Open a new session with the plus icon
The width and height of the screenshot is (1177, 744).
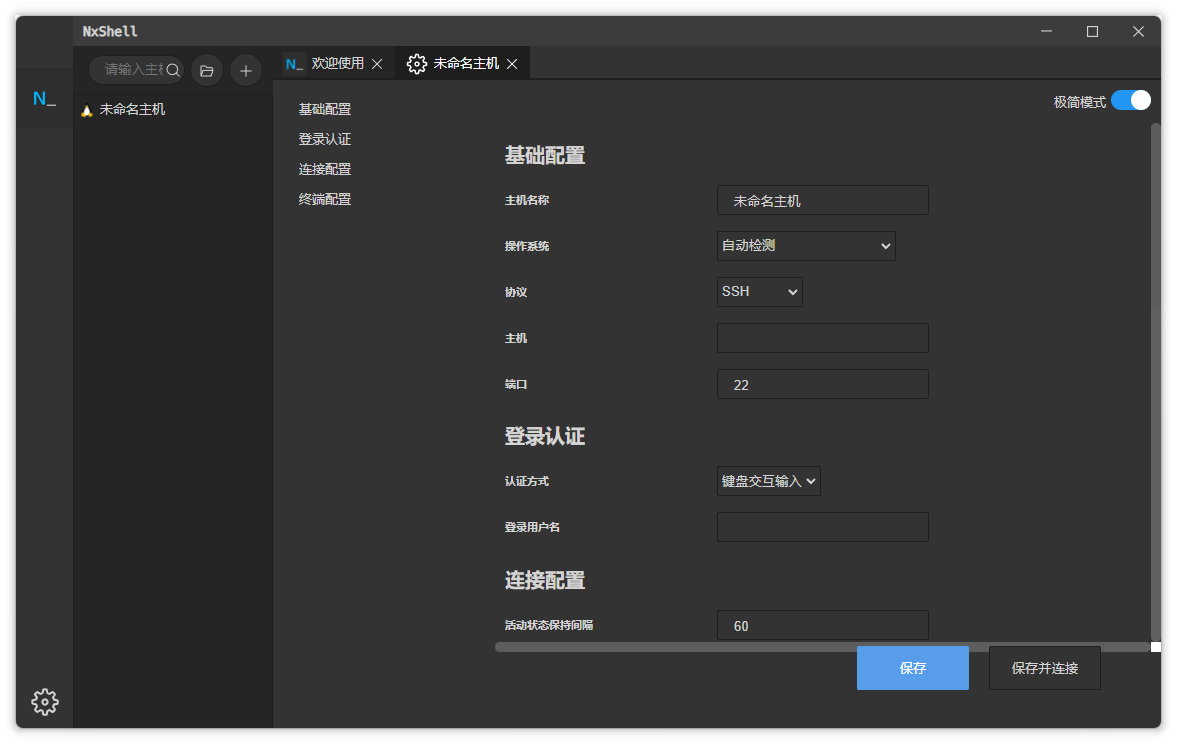[245, 70]
